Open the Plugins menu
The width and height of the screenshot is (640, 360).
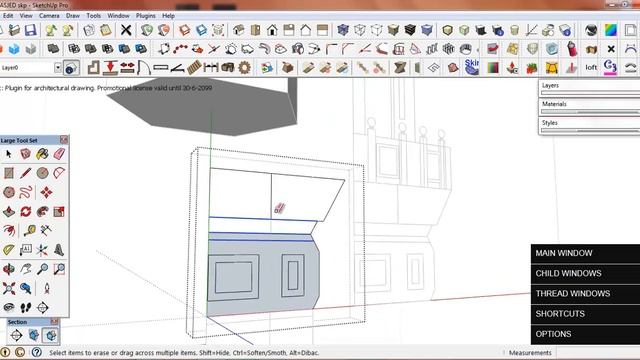145,16
